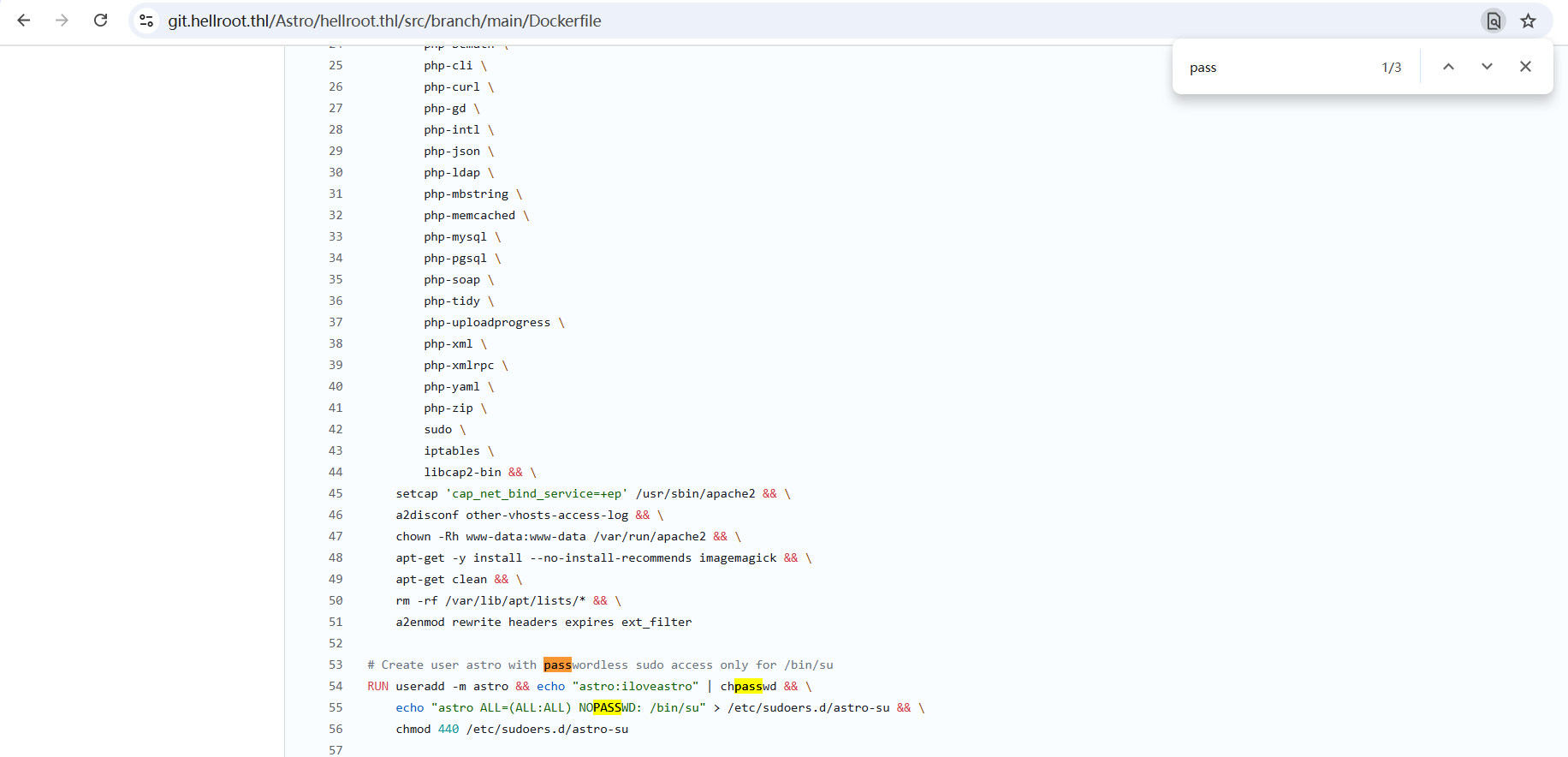Bookmark this page with the star icon
Viewport: 1568px width, 757px height.
[1528, 21]
